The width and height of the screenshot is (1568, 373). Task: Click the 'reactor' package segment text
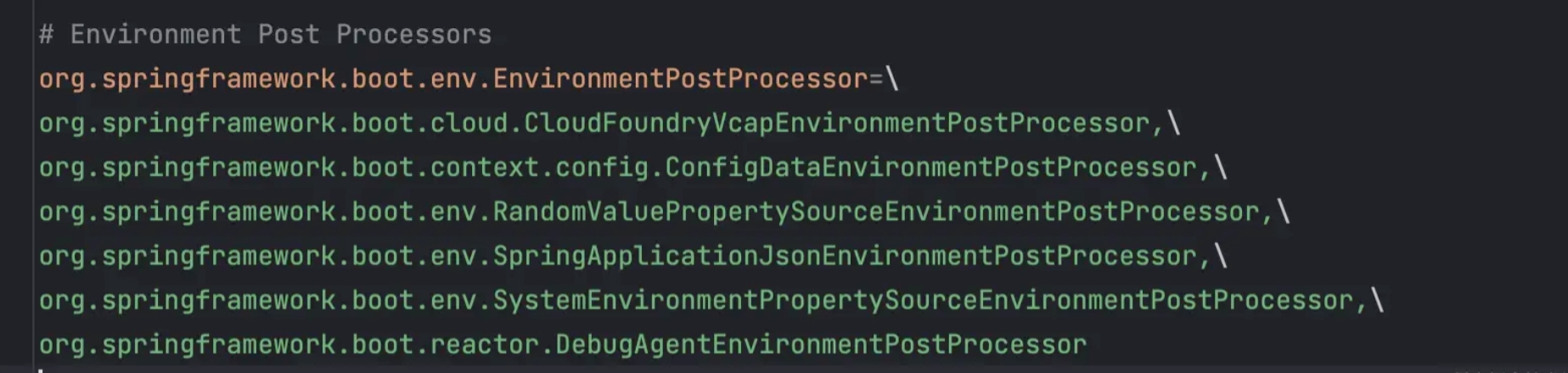pos(485,344)
